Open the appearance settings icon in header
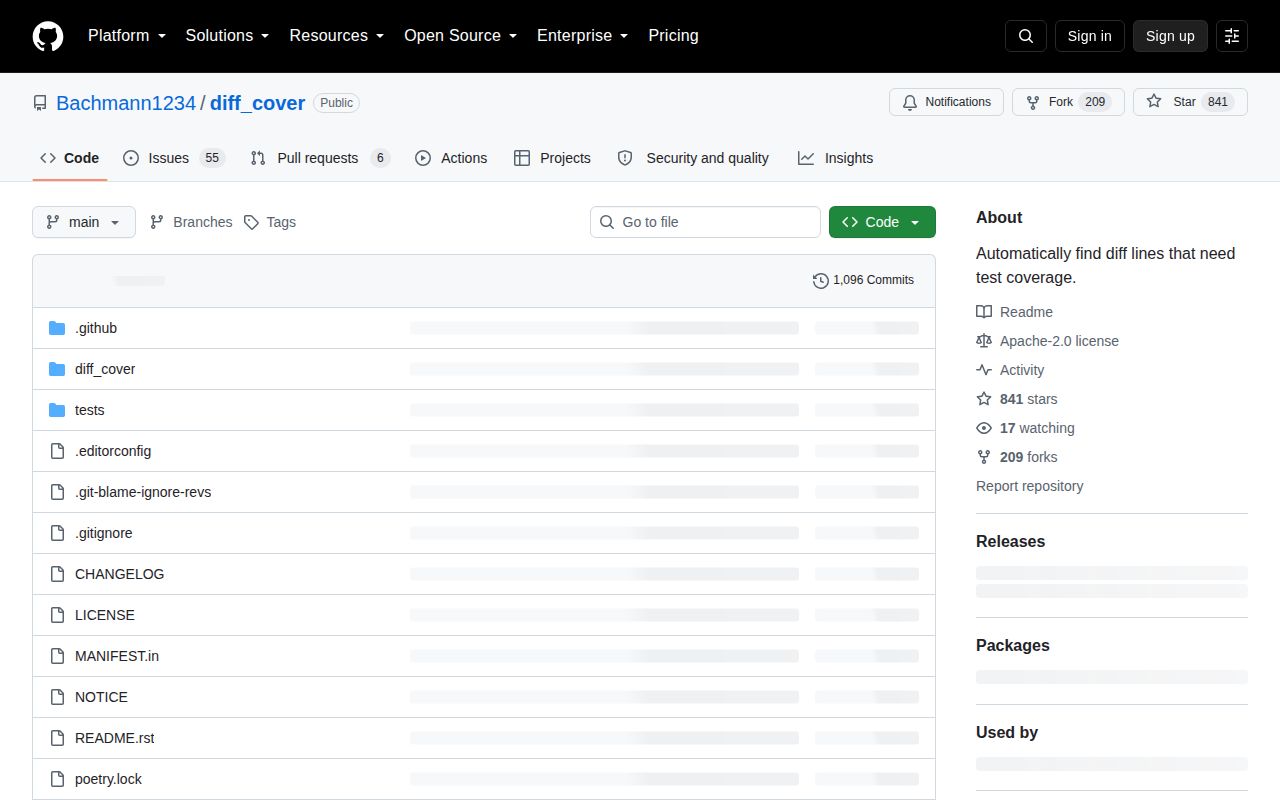 click(x=1232, y=36)
